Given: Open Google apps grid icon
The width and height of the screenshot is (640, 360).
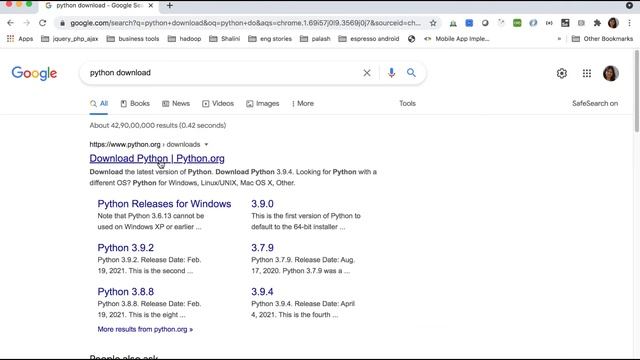Looking at the screenshot, I should 587,73.
